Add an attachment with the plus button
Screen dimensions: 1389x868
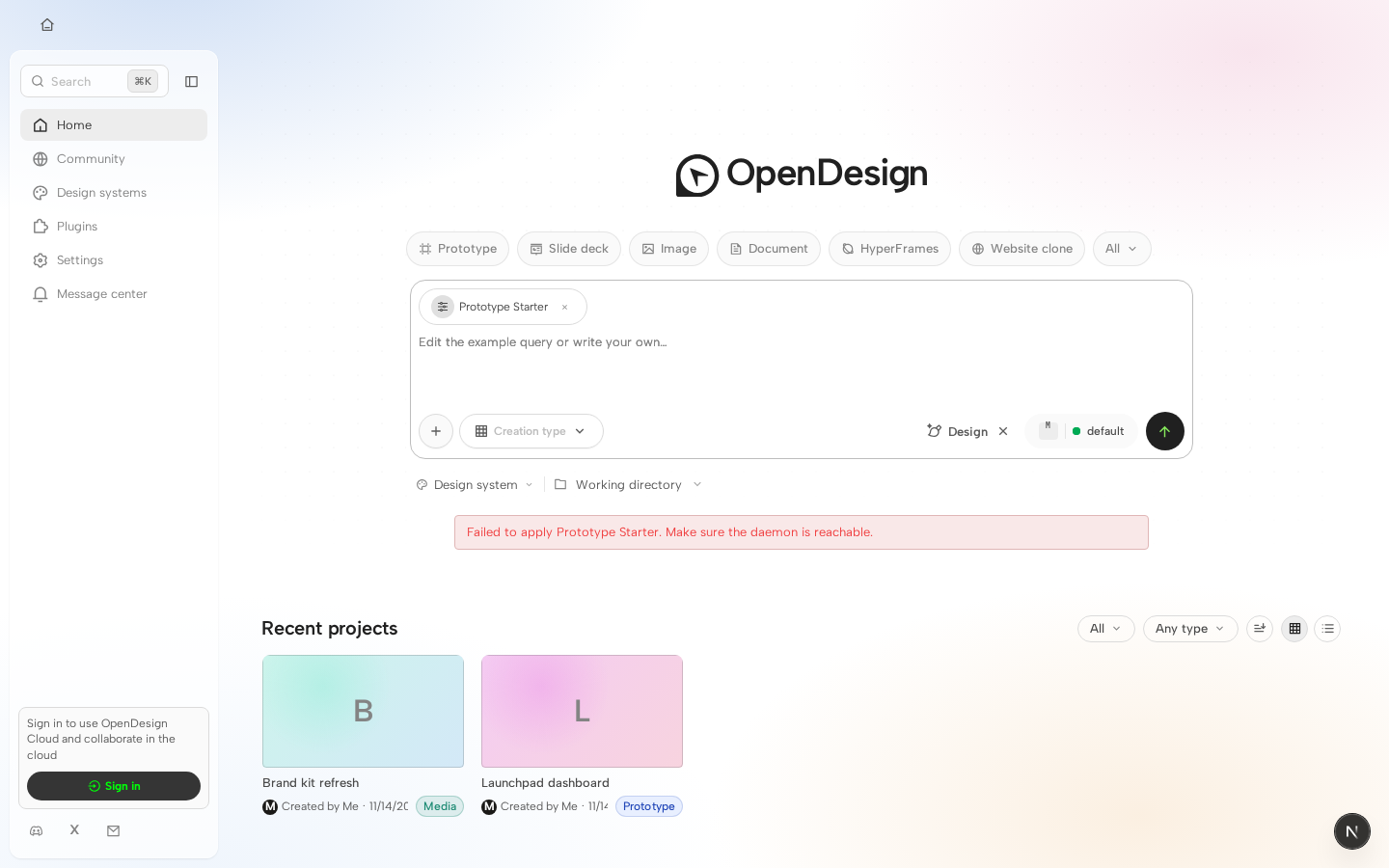(436, 431)
